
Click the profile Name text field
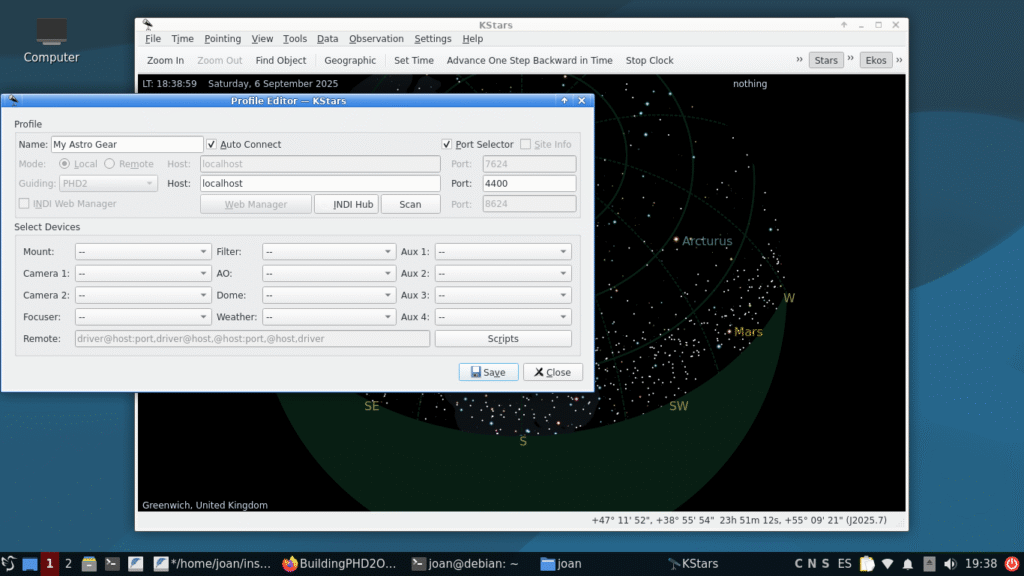tap(127, 145)
